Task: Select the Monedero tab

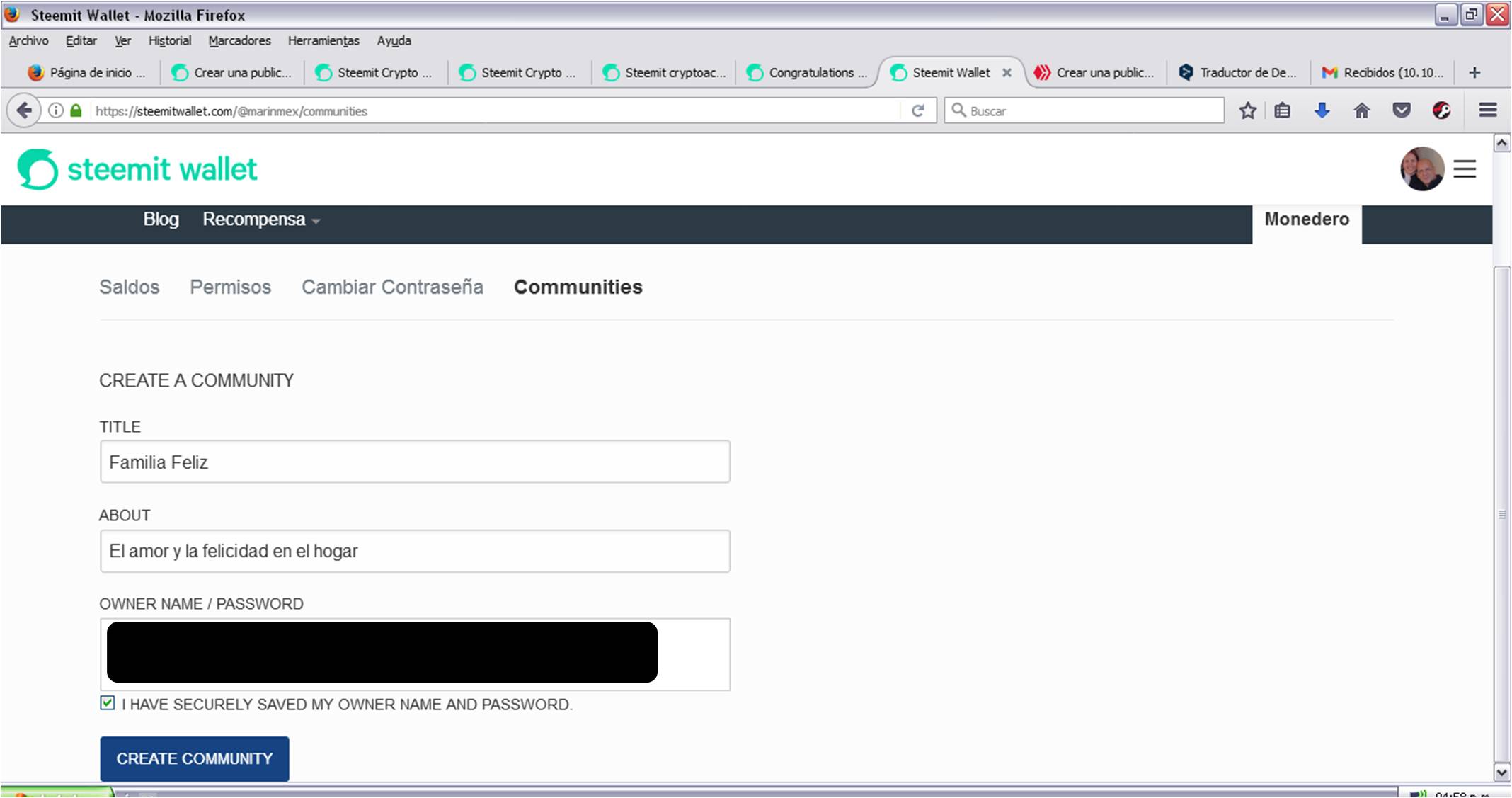Action: [x=1307, y=220]
